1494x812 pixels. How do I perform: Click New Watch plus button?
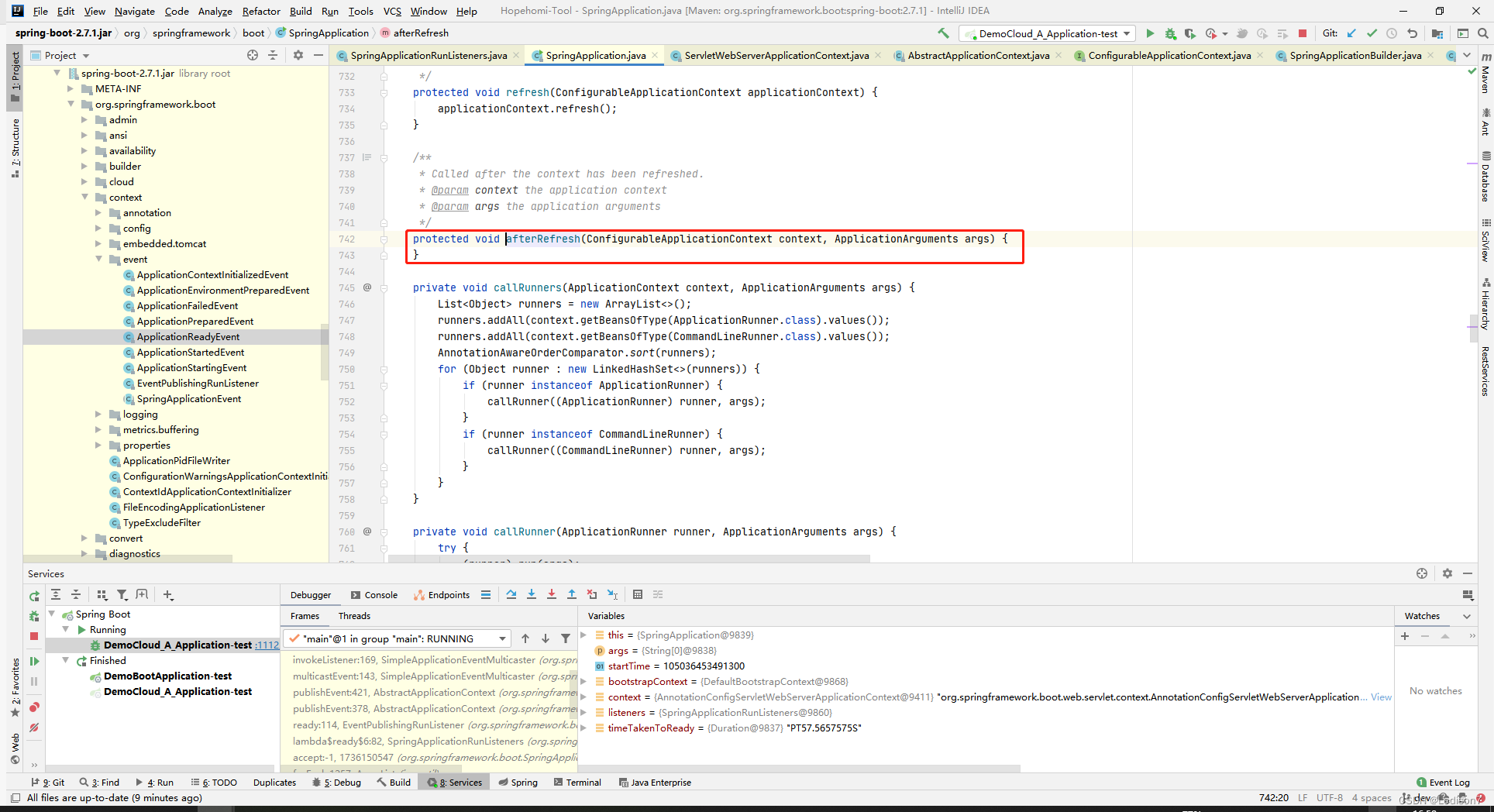coord(1405,635)
